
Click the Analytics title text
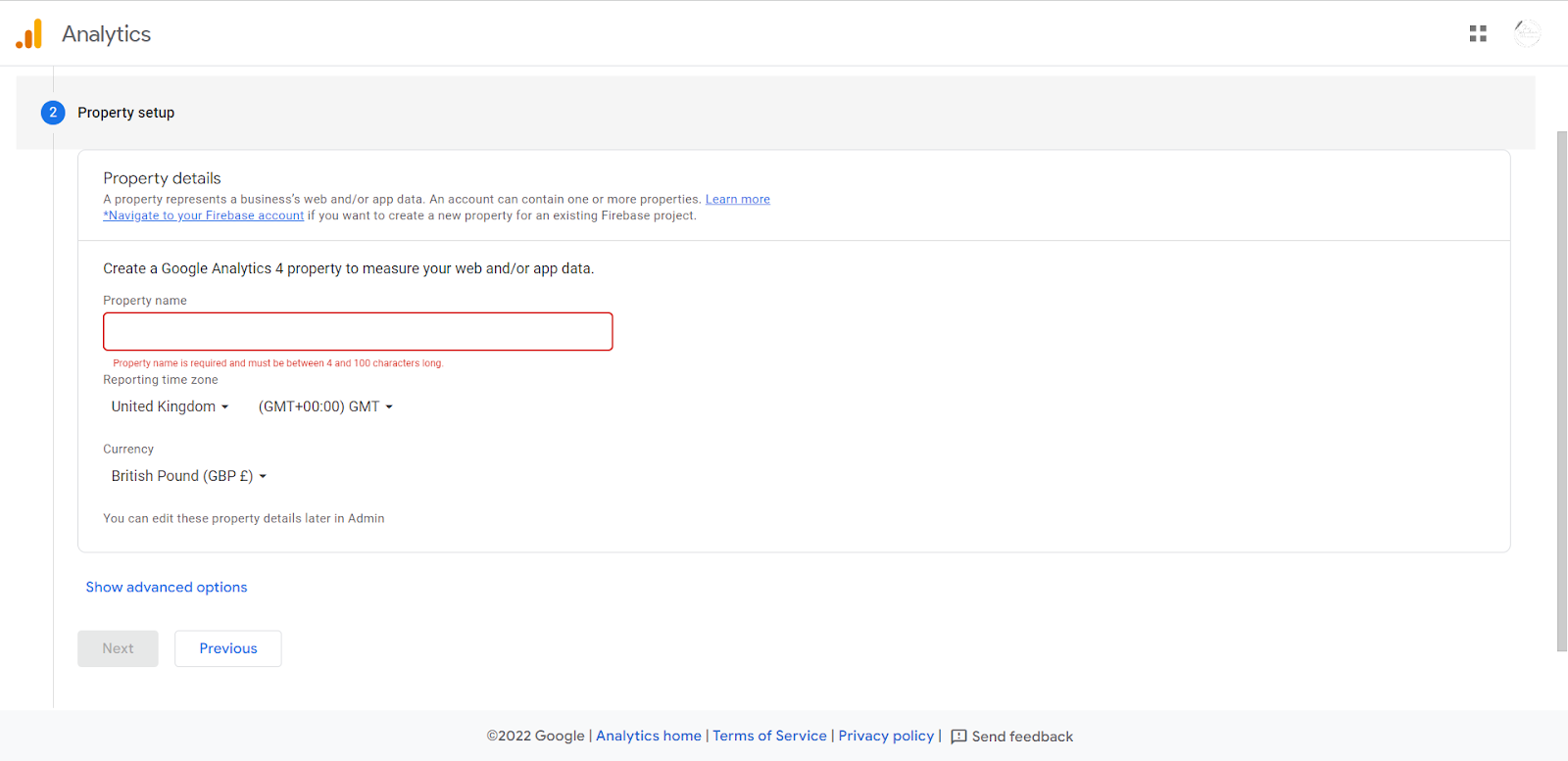[x=106, y=34]
